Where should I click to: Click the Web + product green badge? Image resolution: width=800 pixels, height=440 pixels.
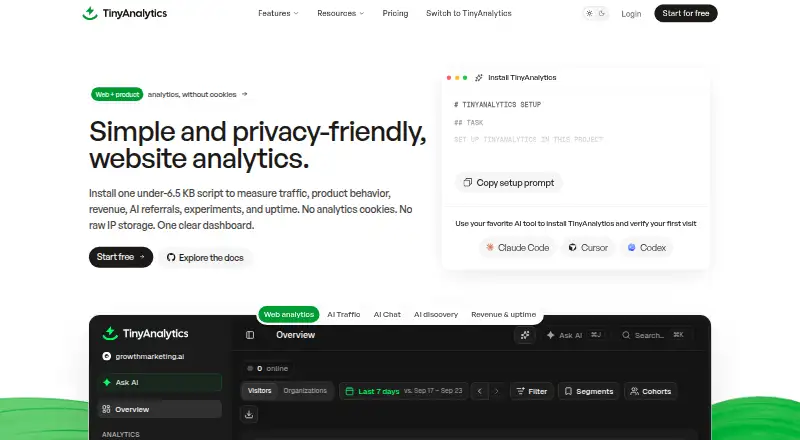coord(117,94)
